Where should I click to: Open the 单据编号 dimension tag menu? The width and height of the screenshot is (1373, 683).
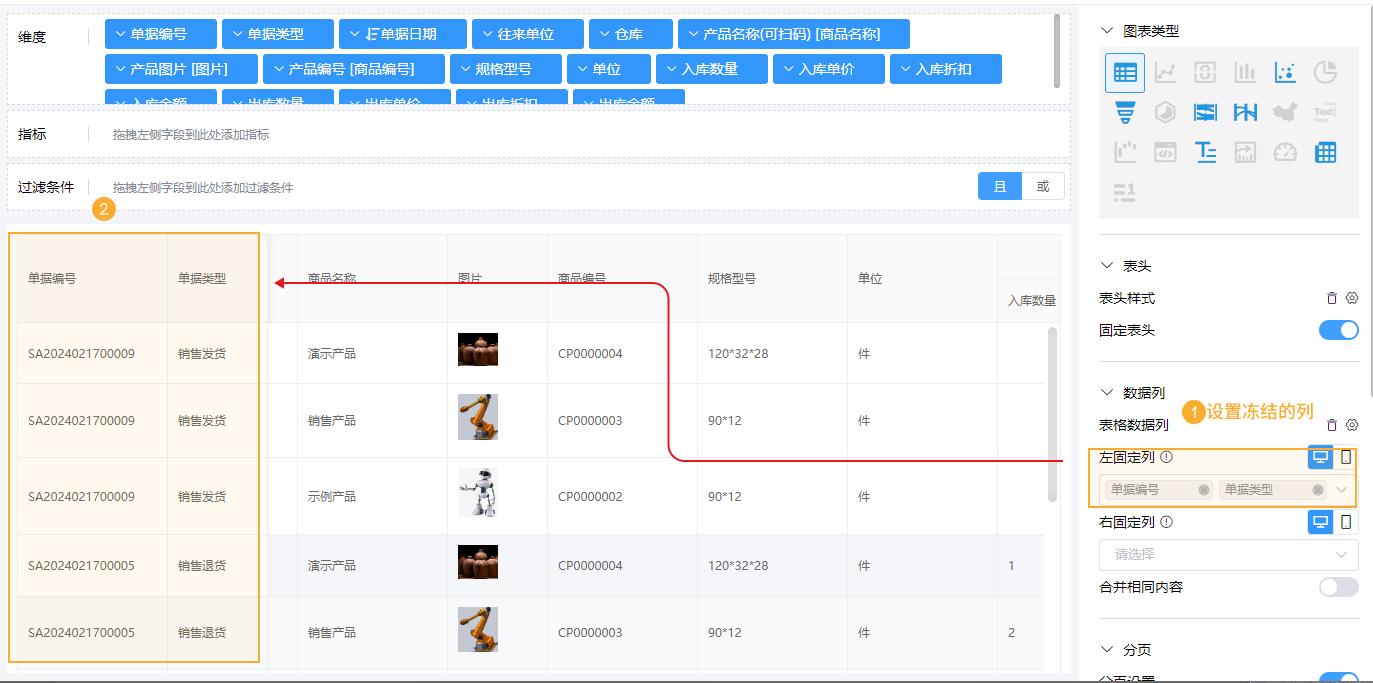160,34
